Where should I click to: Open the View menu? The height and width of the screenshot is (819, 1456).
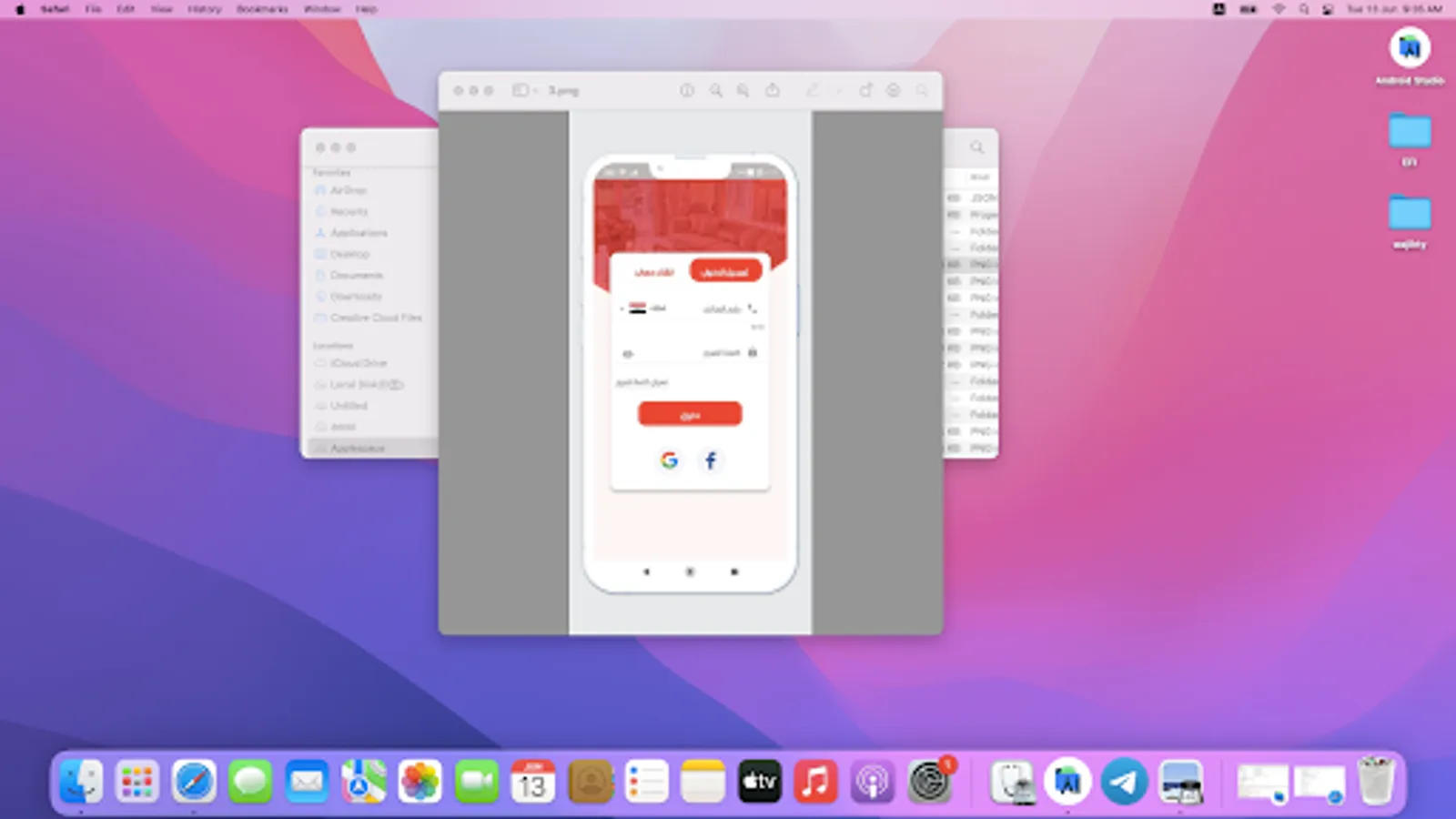(161, 9)
